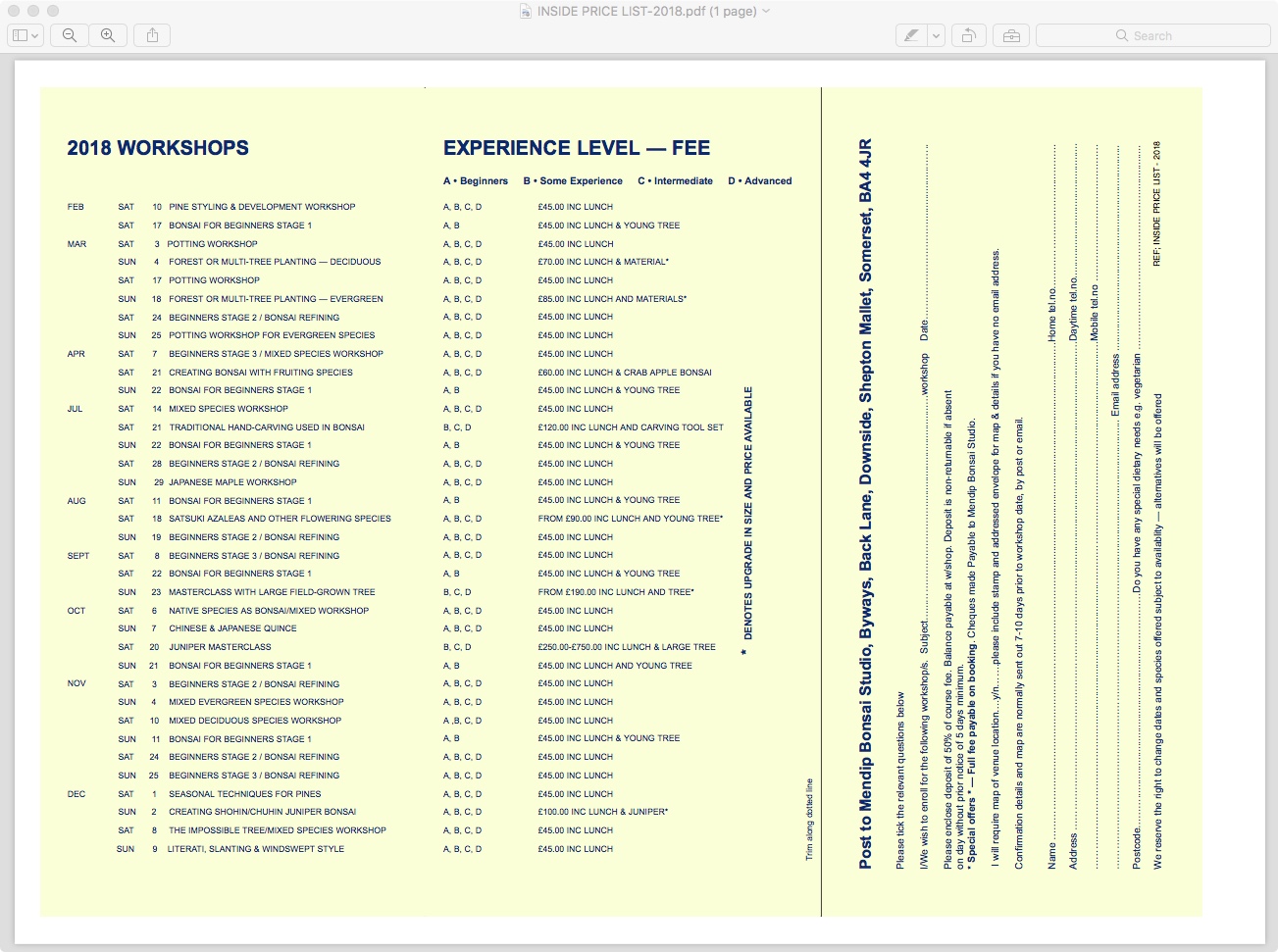Open the sidebar view options menu
This screenshot has height=952, width=1278.
point(26,35)
